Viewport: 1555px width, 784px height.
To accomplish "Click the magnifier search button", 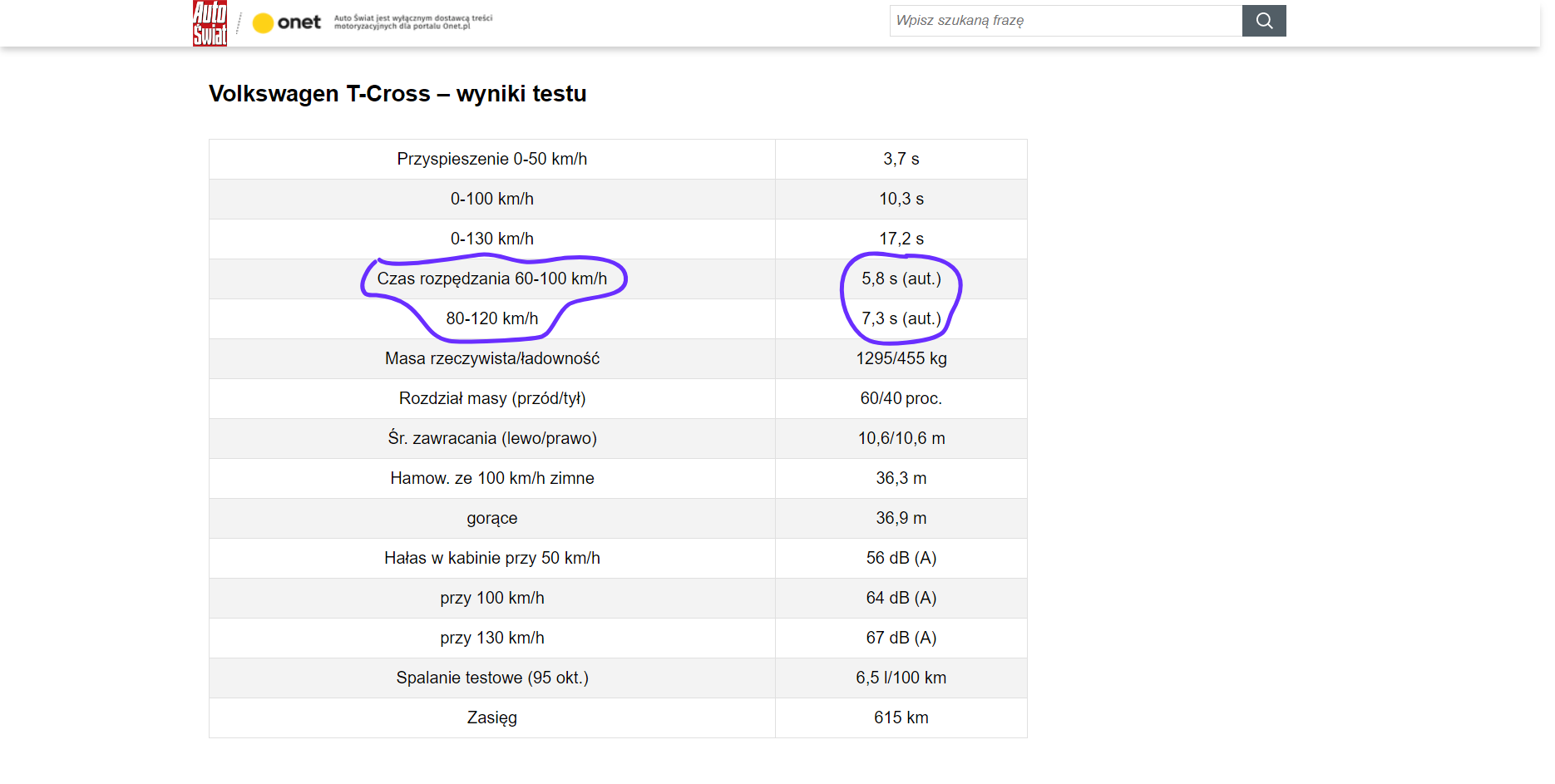I will (x=1264, y=21).
